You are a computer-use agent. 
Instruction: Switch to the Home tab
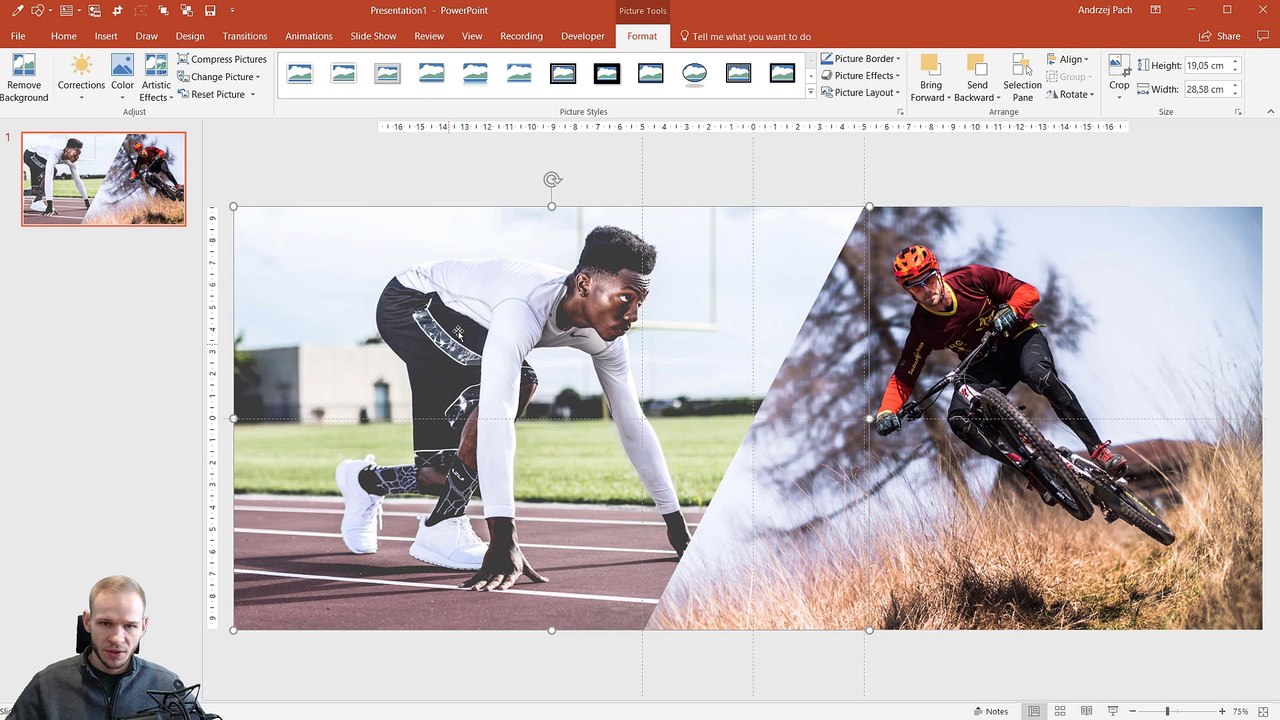click(x=64, y=36)
